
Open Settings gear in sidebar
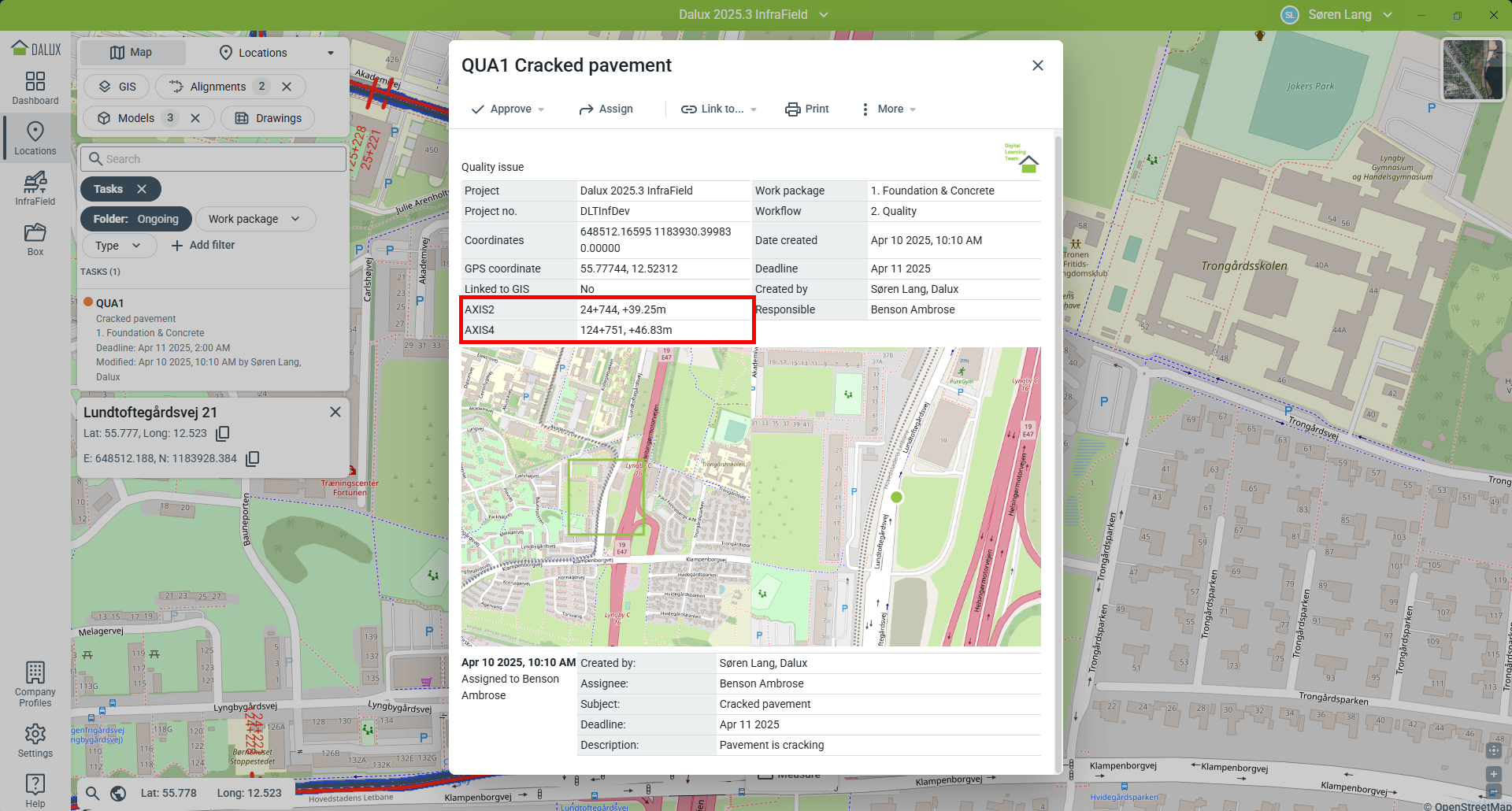35,740
